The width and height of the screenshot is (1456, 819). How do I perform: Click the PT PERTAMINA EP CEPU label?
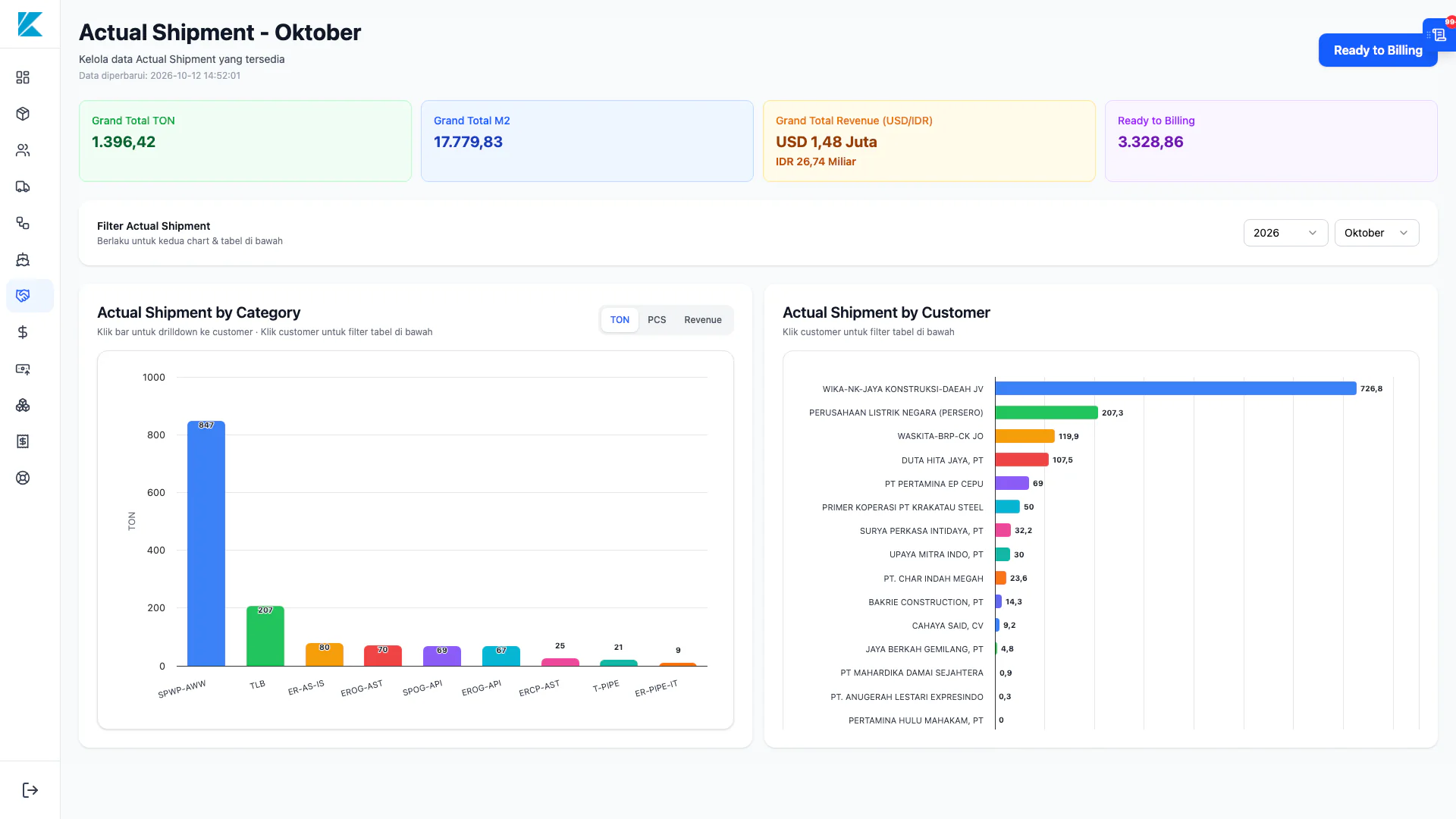[934, 484]
